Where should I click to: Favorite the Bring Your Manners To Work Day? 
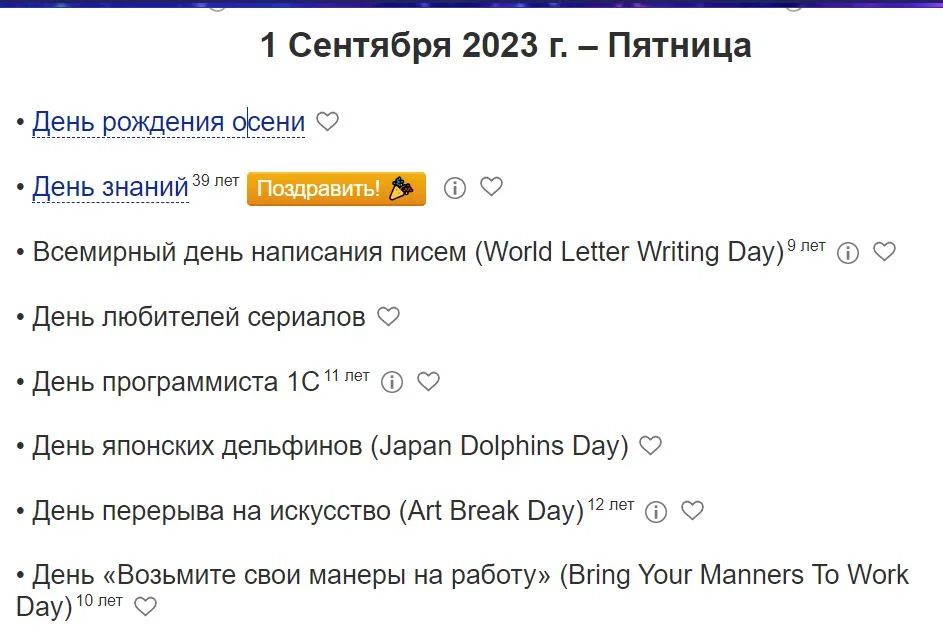146,605
